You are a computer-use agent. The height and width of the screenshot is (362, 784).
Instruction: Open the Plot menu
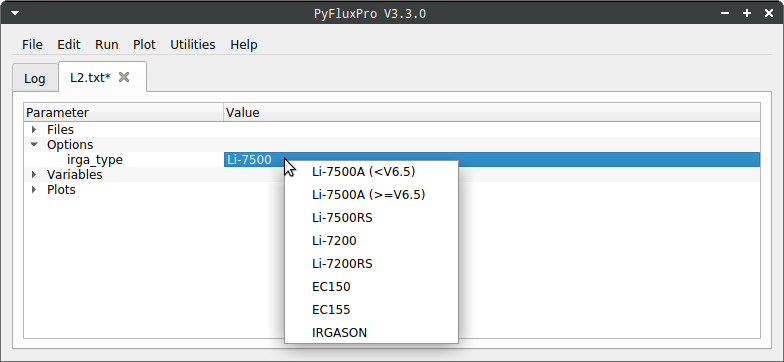(x=144, y=44)
